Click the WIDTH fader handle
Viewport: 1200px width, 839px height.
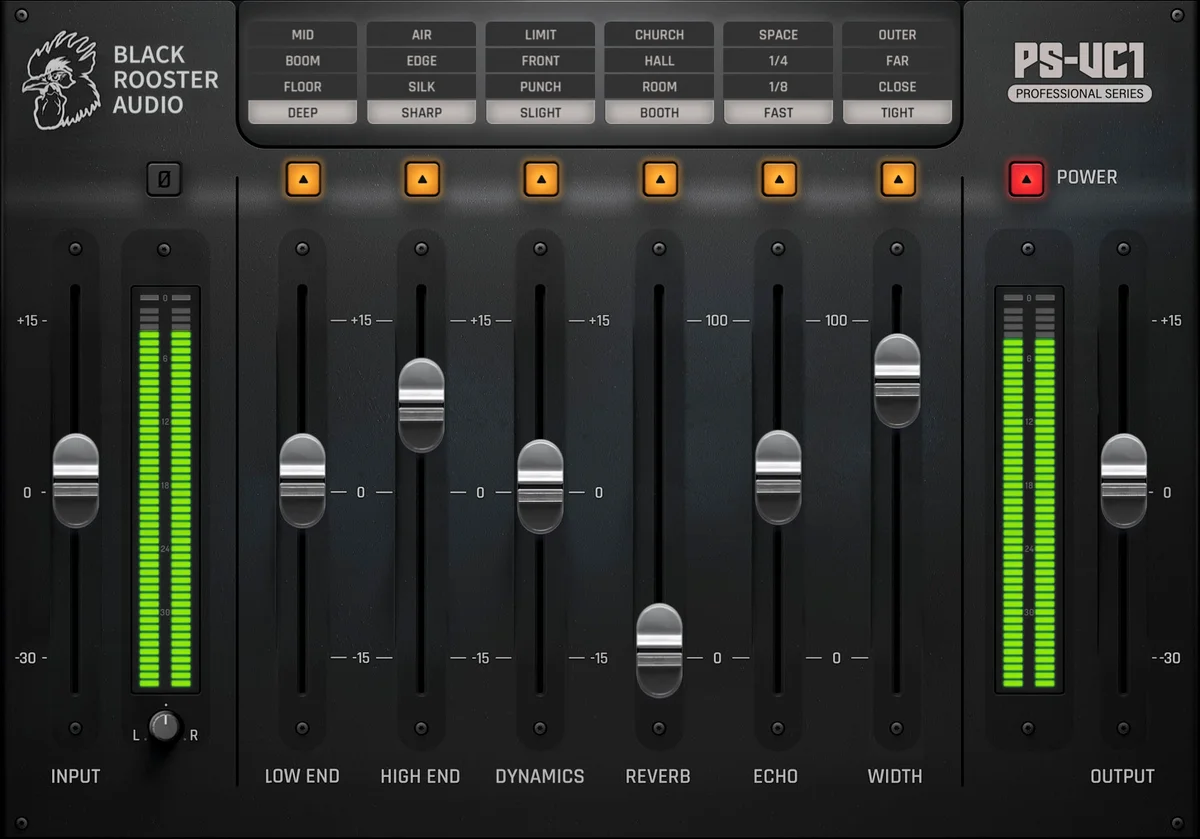[897, 381]
